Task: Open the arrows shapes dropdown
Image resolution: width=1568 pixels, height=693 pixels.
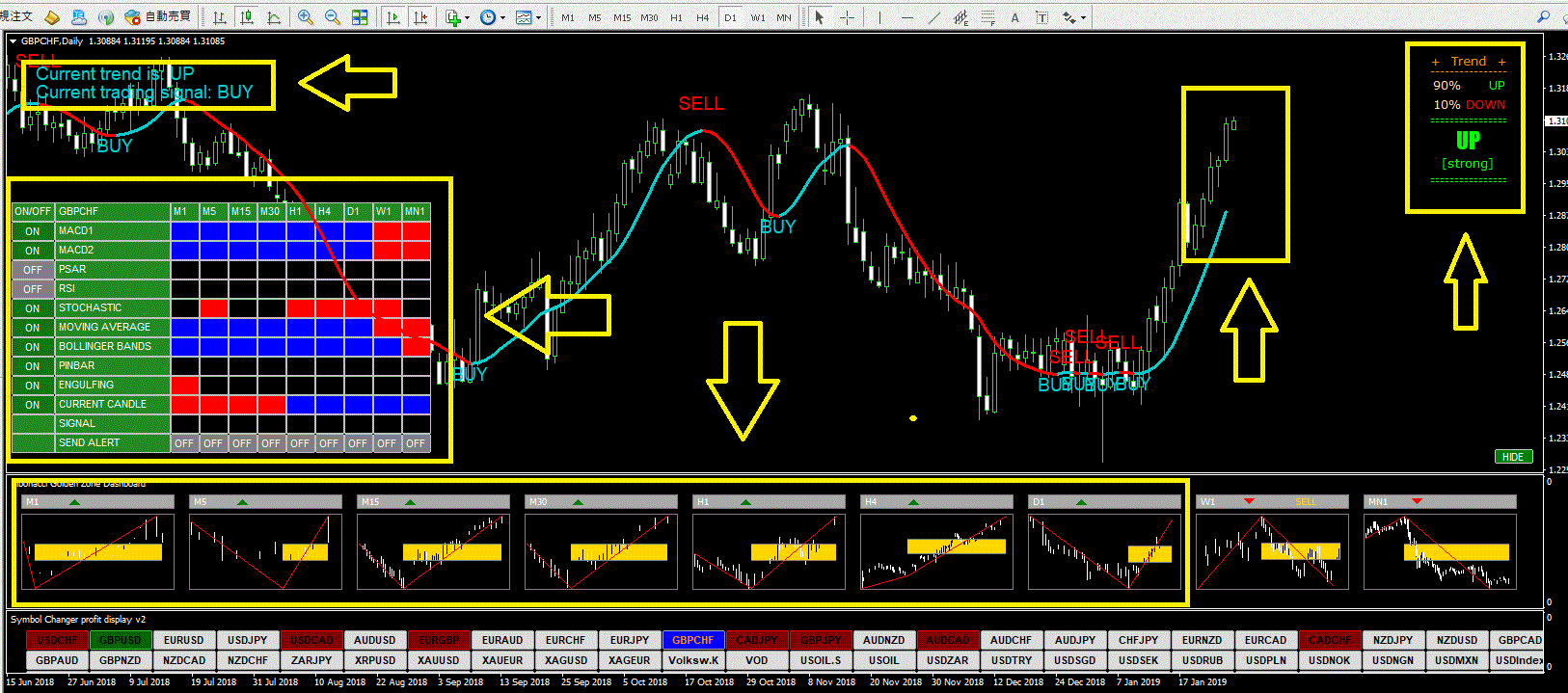Action: (x=1073, y=17)
